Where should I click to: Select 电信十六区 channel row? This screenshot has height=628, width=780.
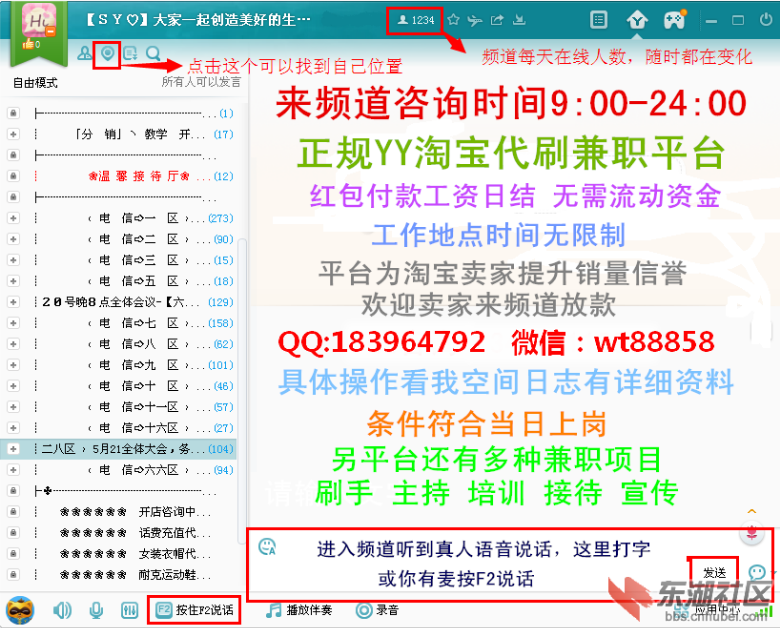coord(119,428)
